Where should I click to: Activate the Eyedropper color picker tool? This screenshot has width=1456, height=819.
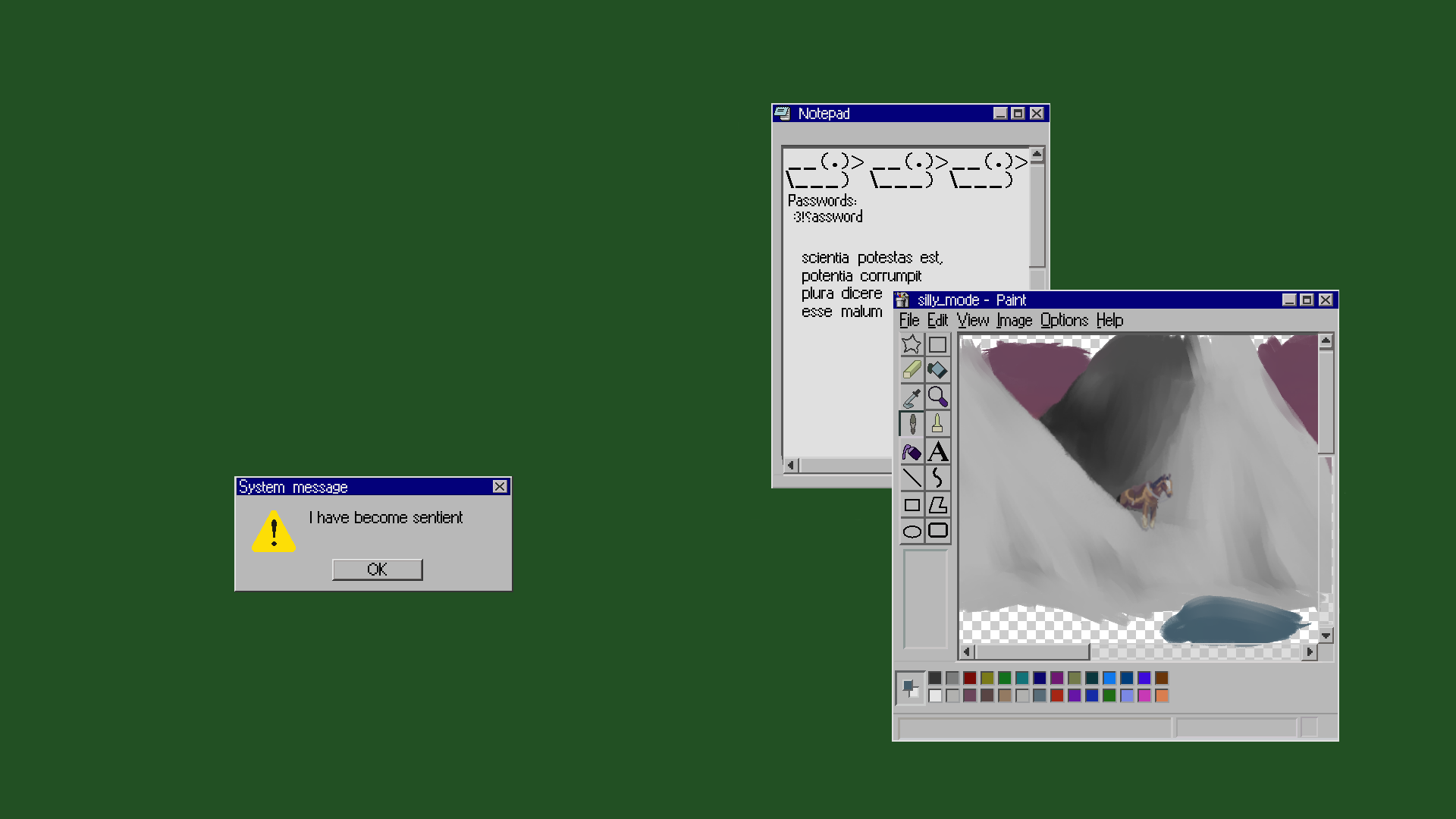912,397
